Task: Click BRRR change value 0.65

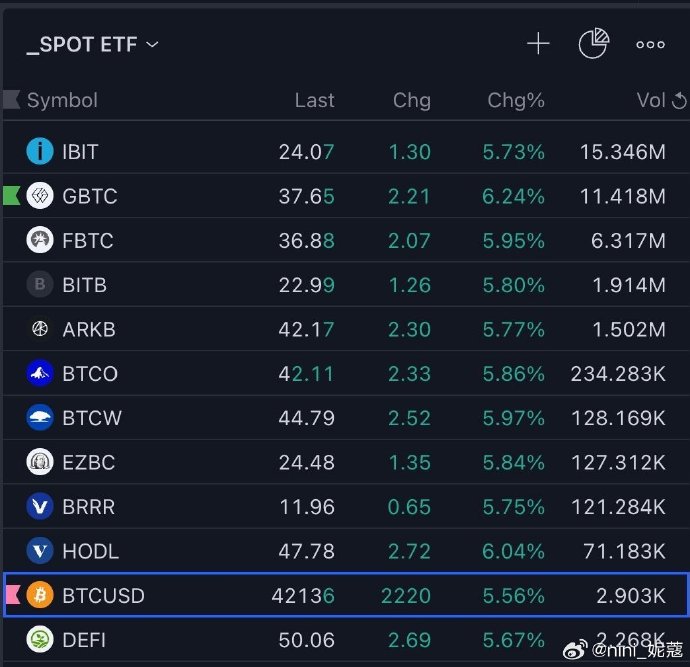Action: click(x=409, y=507)
